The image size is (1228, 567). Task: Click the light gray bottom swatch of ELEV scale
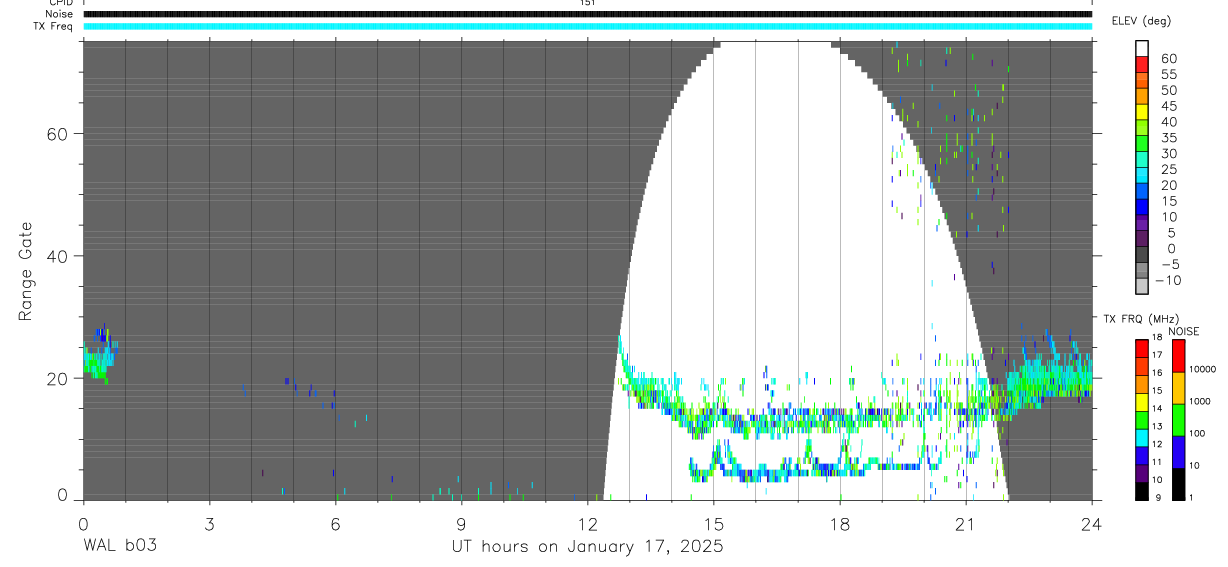(1141, 287)
